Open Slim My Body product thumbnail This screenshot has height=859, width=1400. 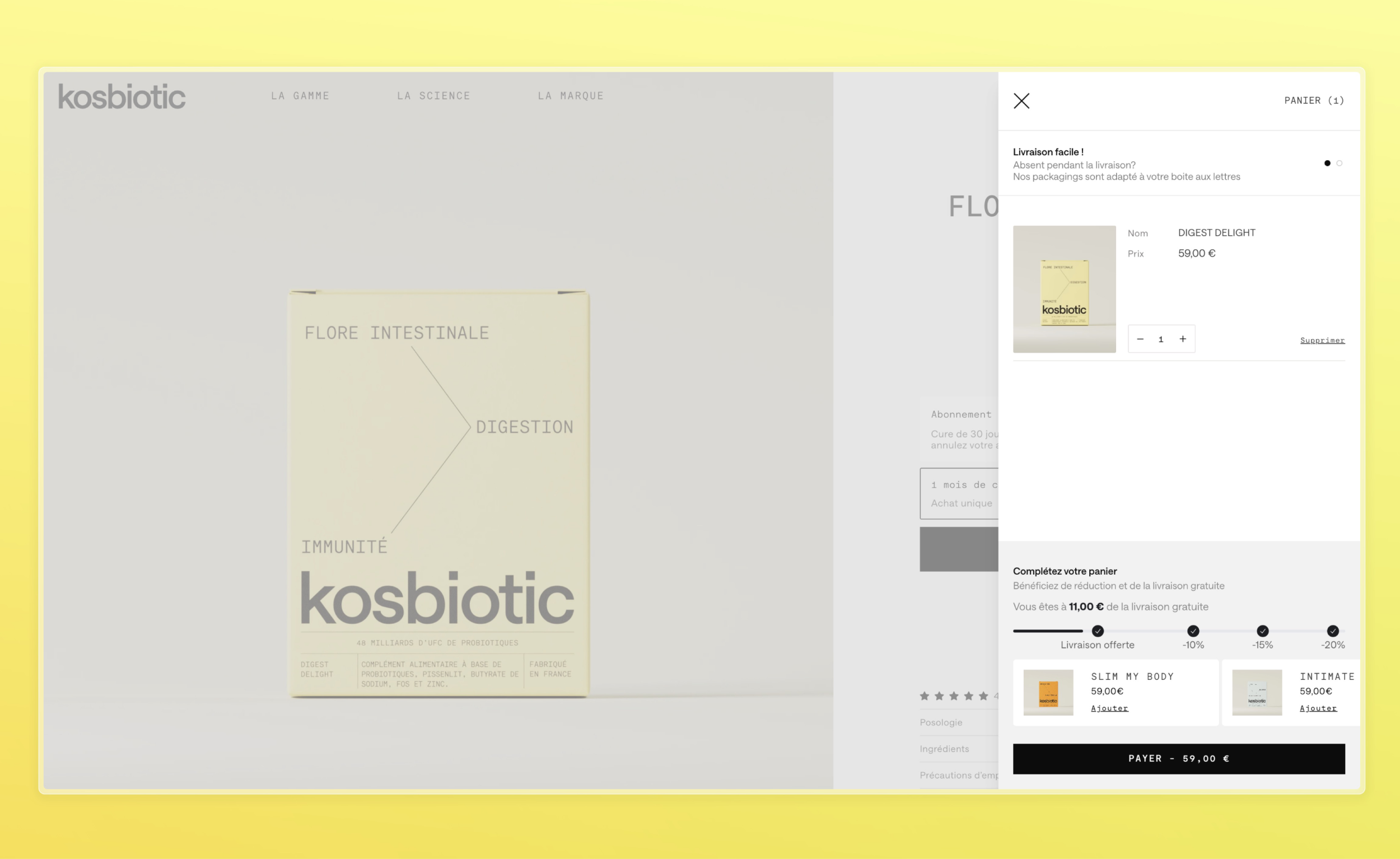click(1048, 693)
